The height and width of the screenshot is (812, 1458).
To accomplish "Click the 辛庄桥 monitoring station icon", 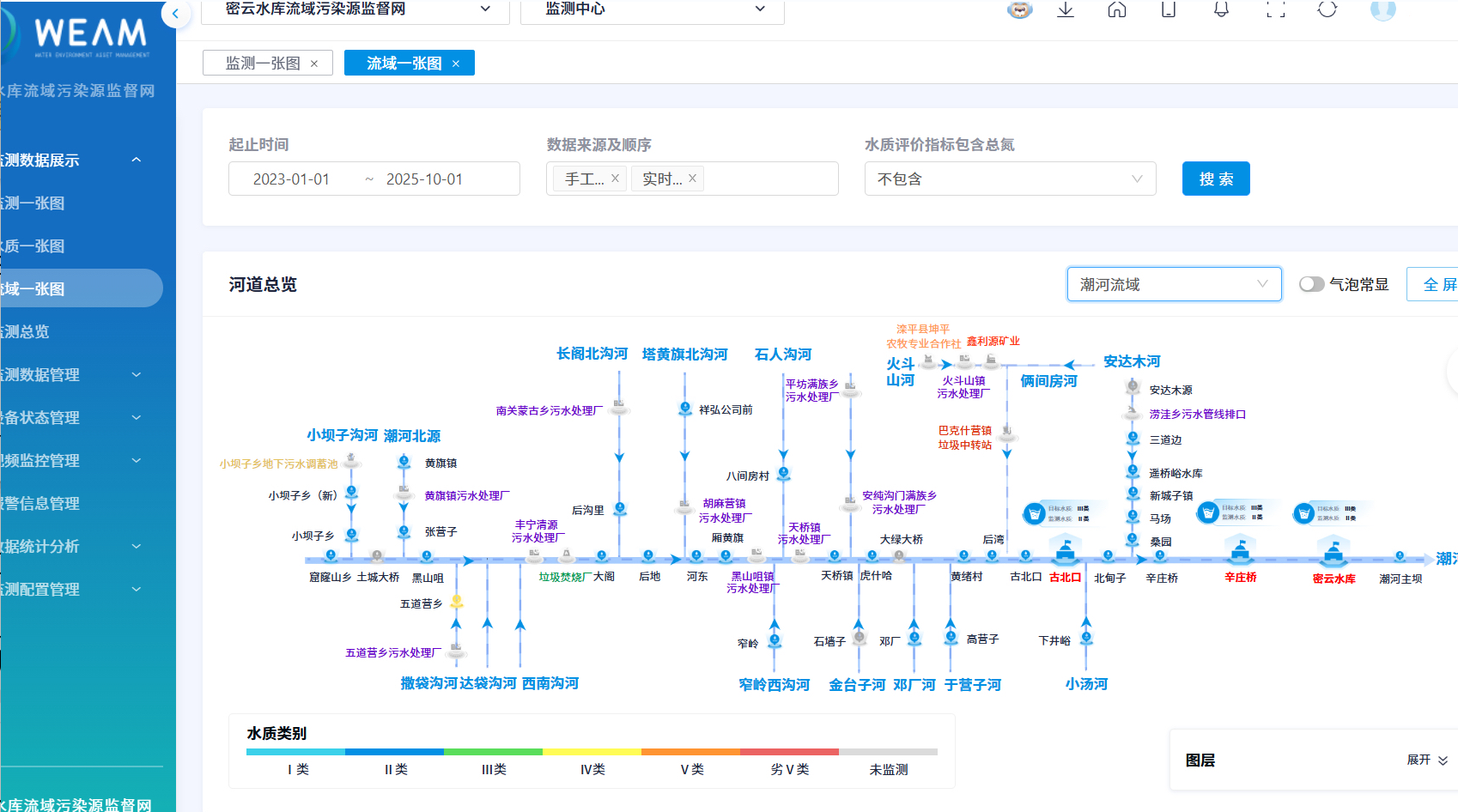I will [1240, 550].
